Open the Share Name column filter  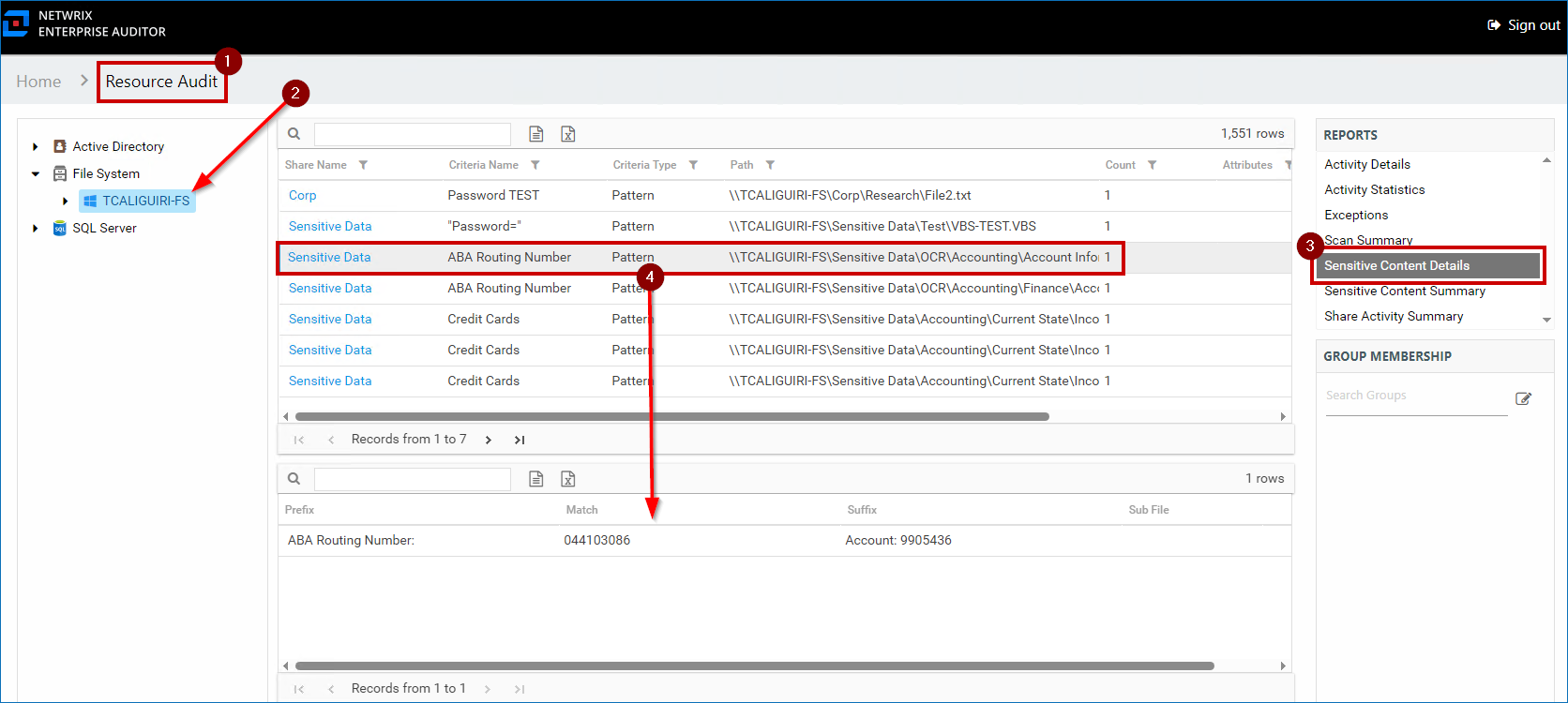click(363, 165)
